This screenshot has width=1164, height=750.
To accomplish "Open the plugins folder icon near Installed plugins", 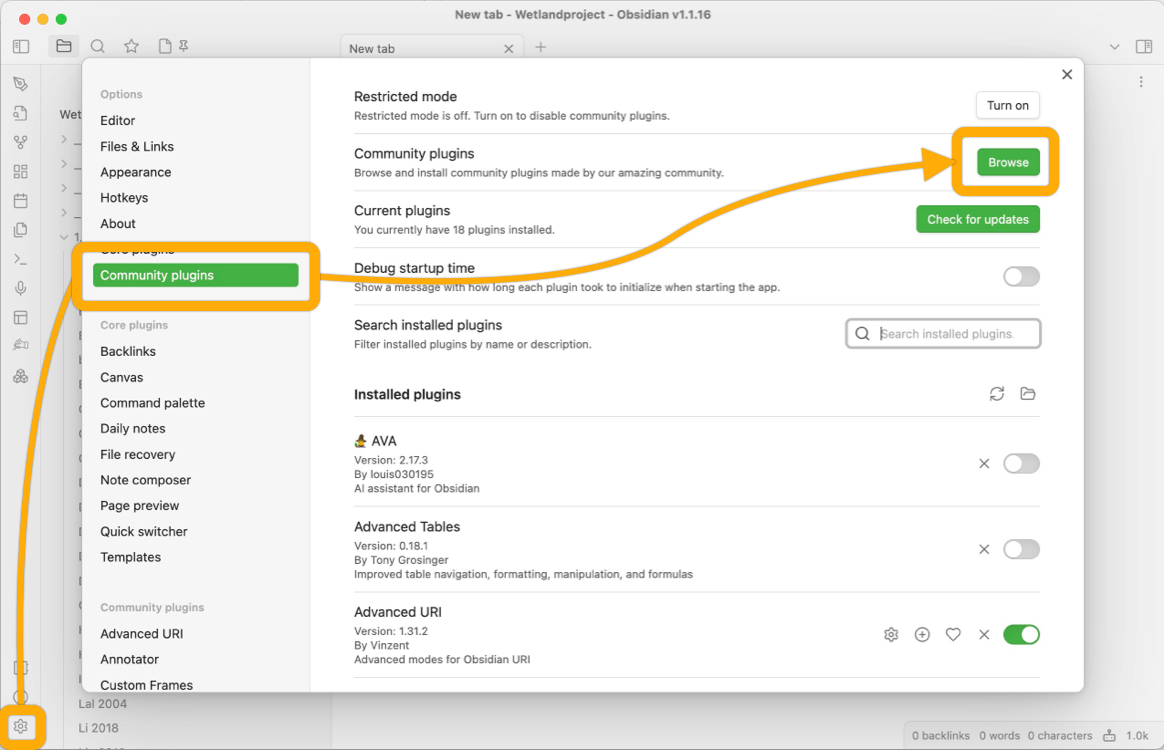I will pyautogui.click(x=1027, y=394).
